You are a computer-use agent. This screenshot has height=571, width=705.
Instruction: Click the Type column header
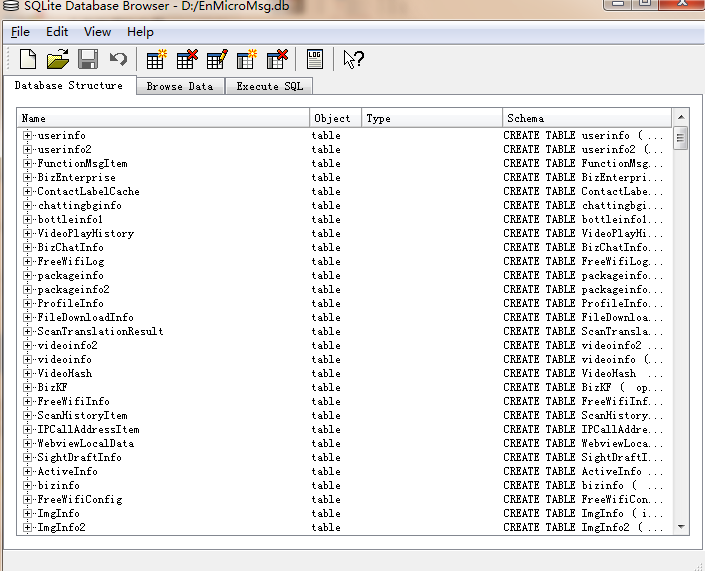tap(432, 118)
